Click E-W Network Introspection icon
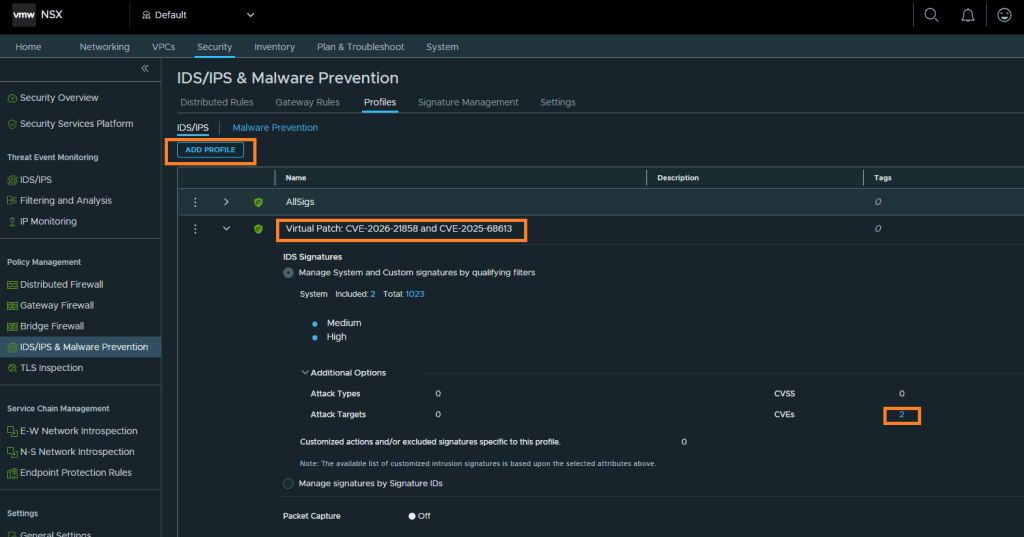The image size is (1024, 537). [12, 431]
